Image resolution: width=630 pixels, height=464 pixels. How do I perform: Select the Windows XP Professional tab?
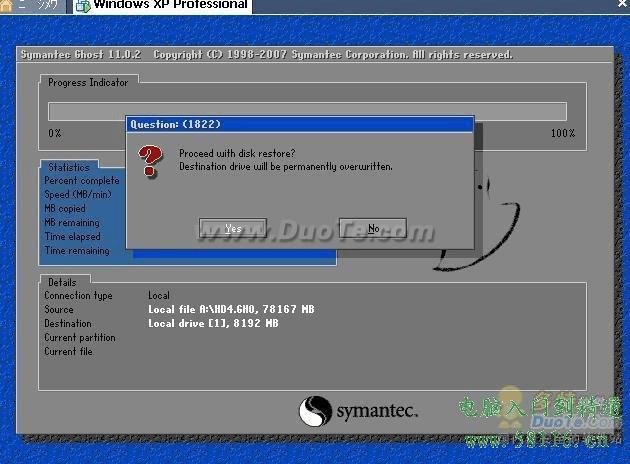click(163, 6)
